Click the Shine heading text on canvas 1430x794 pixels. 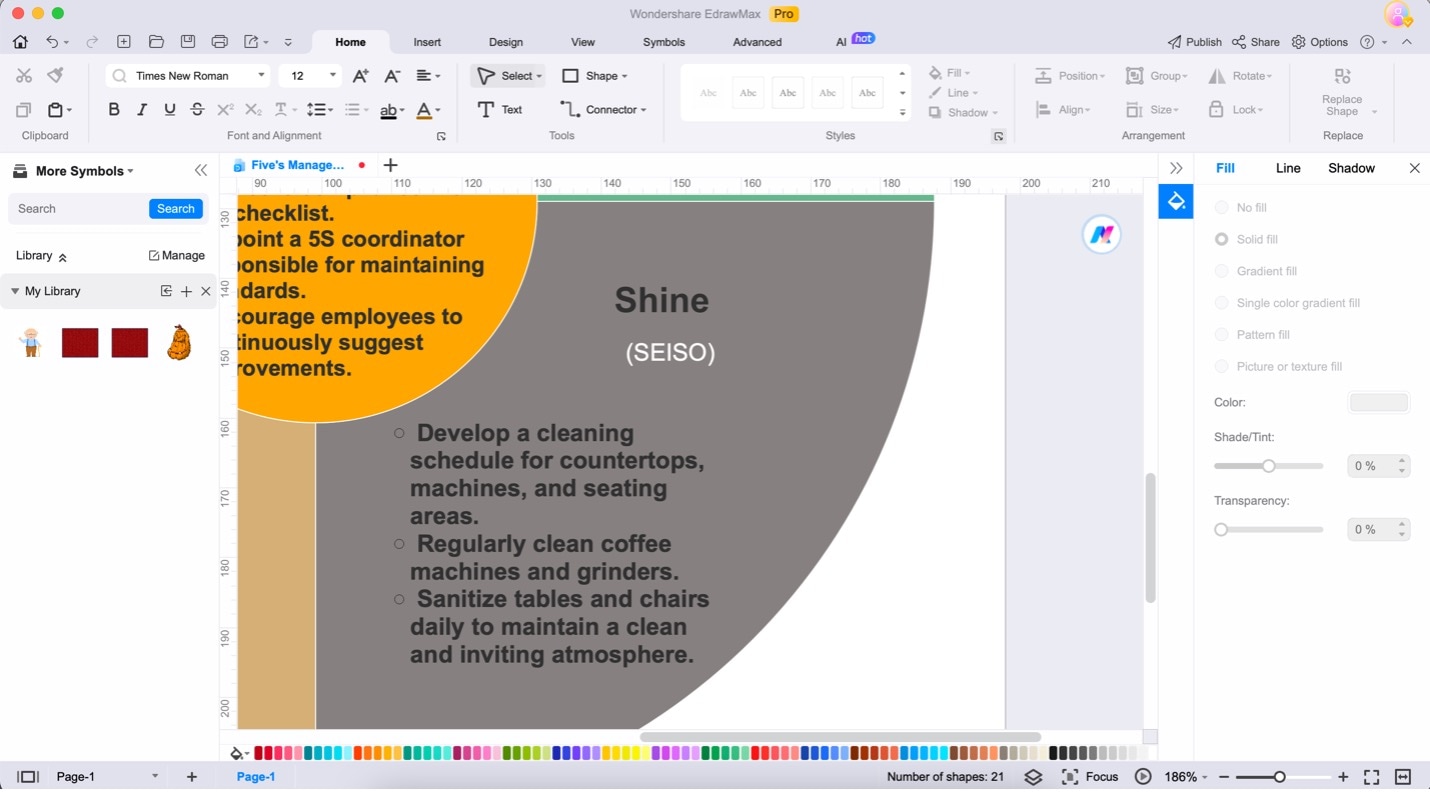click(662, 300)
